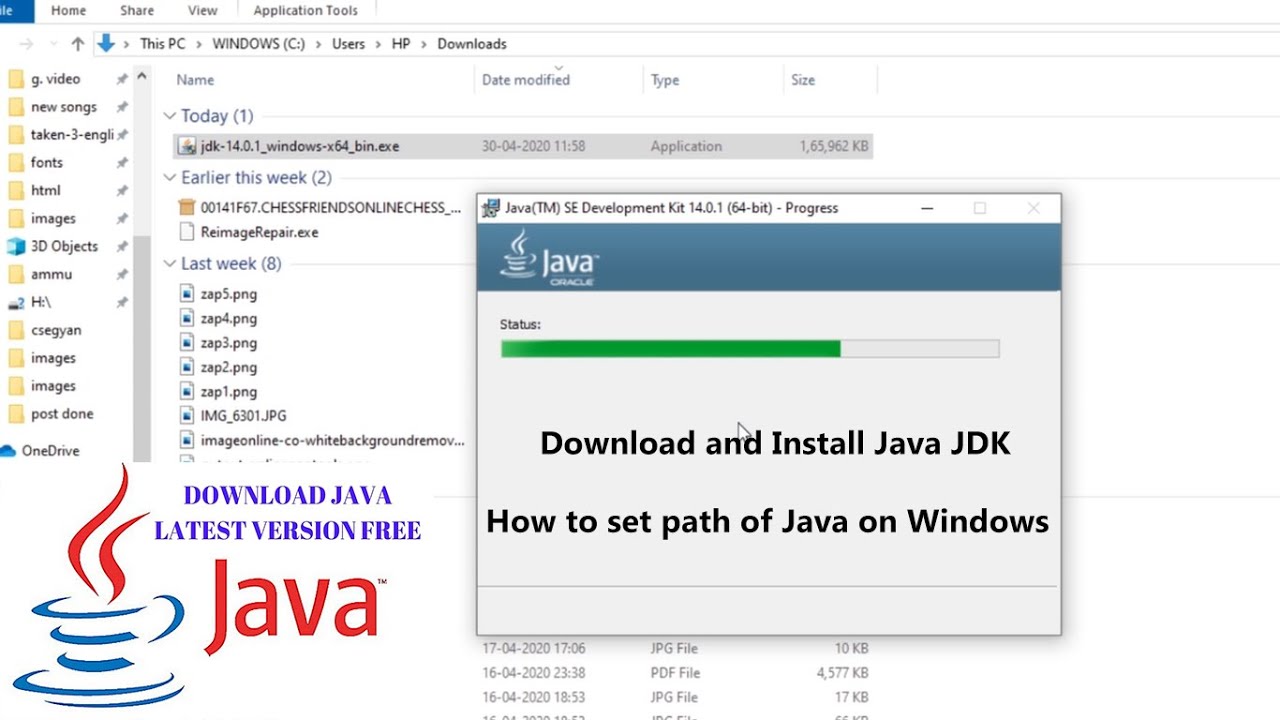Click the OneDrive cloud icon
The image size is (1280, 720).
tap(9, 451)
